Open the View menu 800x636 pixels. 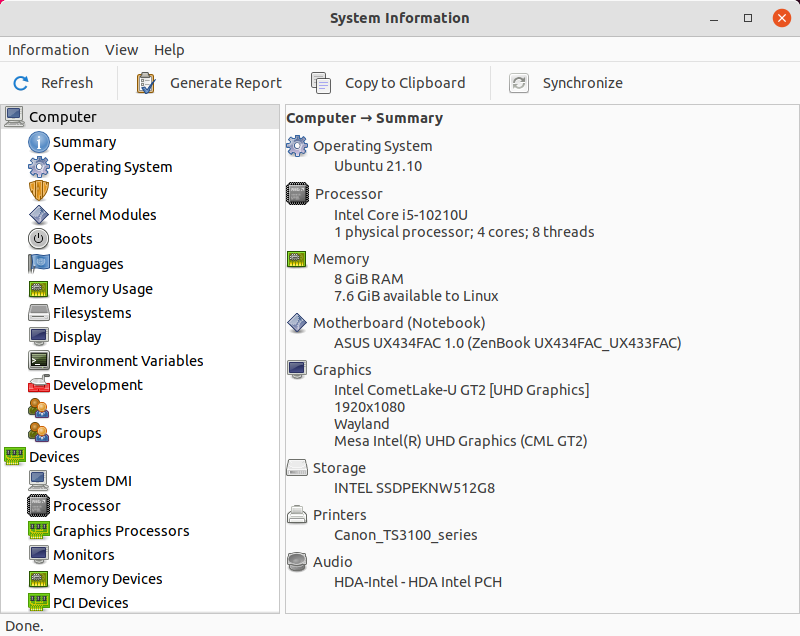click(x=121, y=50)
